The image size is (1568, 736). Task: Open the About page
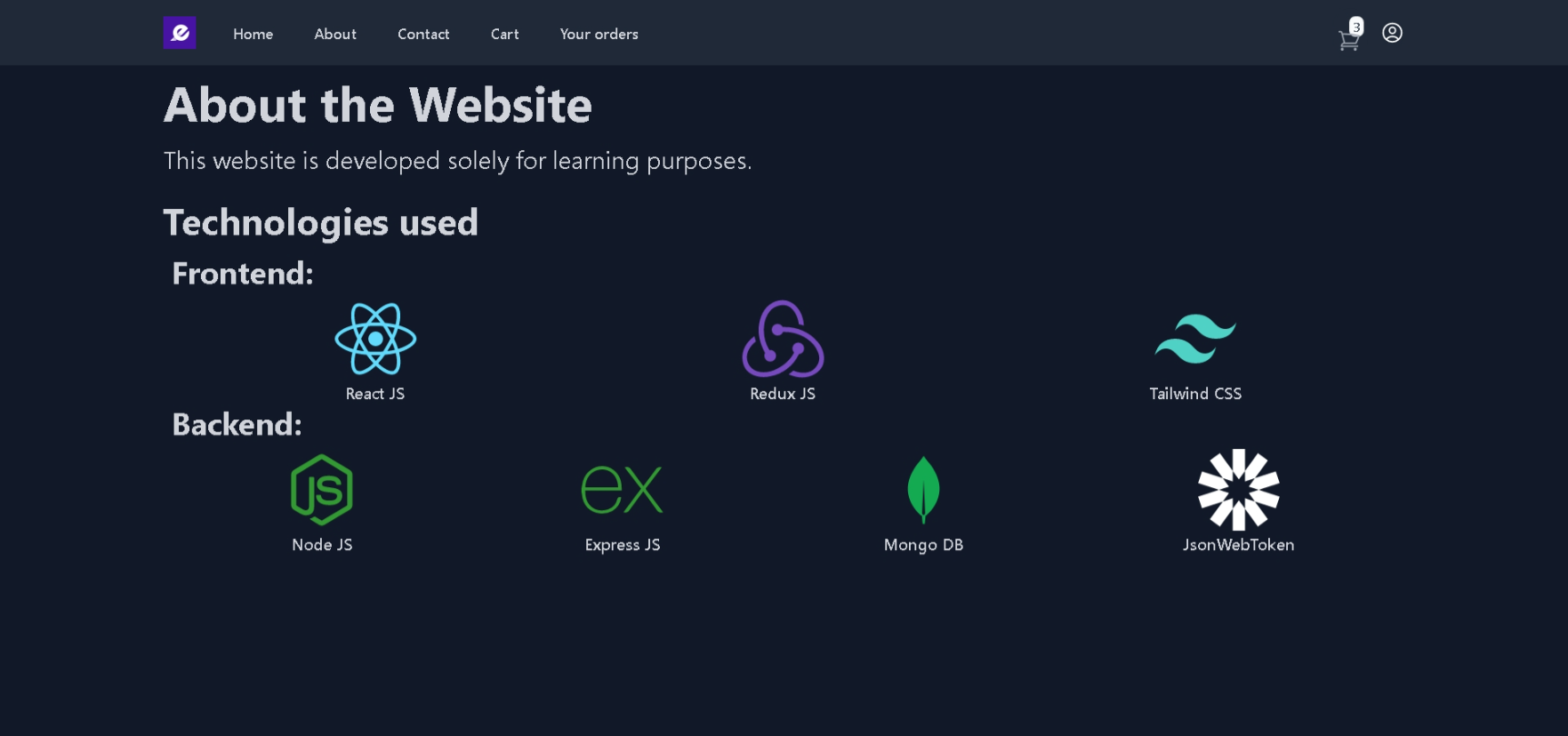(334, 34)
